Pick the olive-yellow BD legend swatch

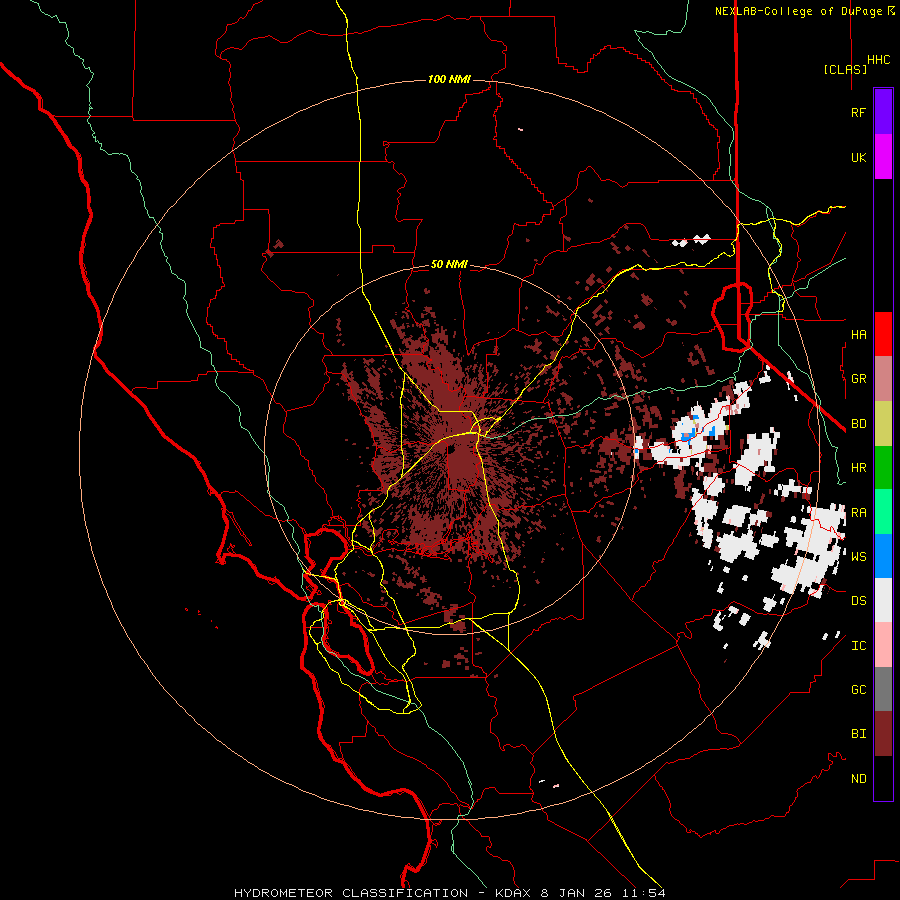tap(883, 424)
